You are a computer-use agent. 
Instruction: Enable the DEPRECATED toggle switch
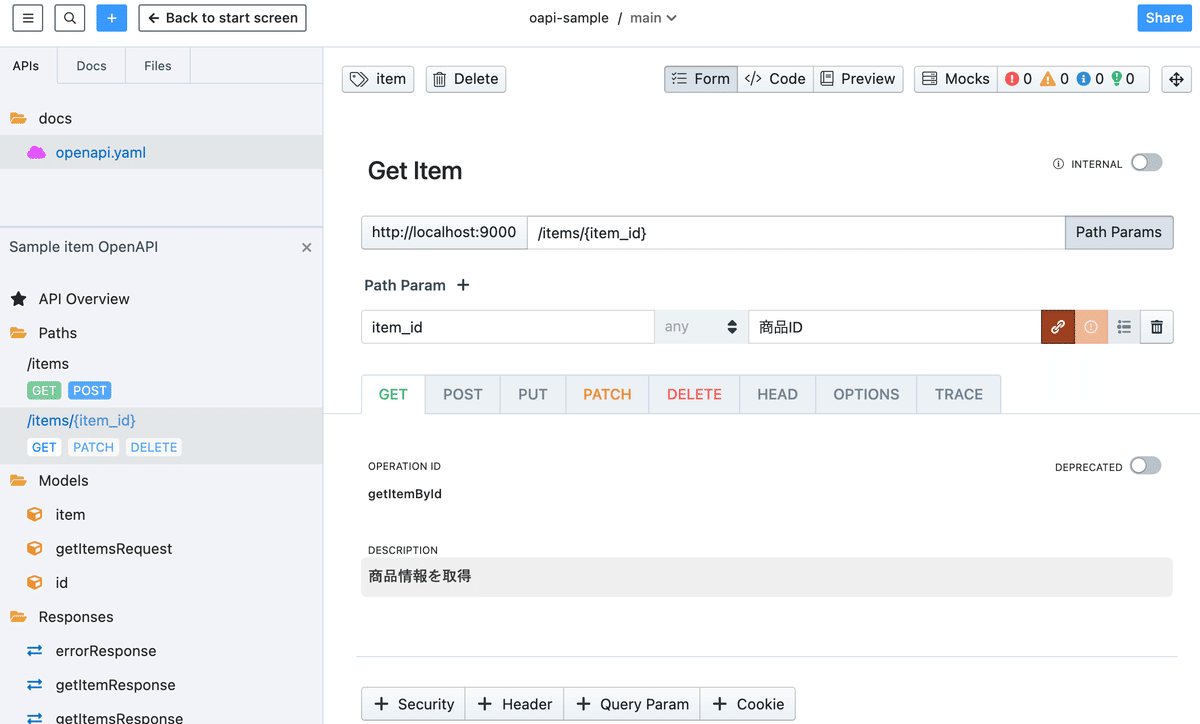click(x=1145, y=466)
